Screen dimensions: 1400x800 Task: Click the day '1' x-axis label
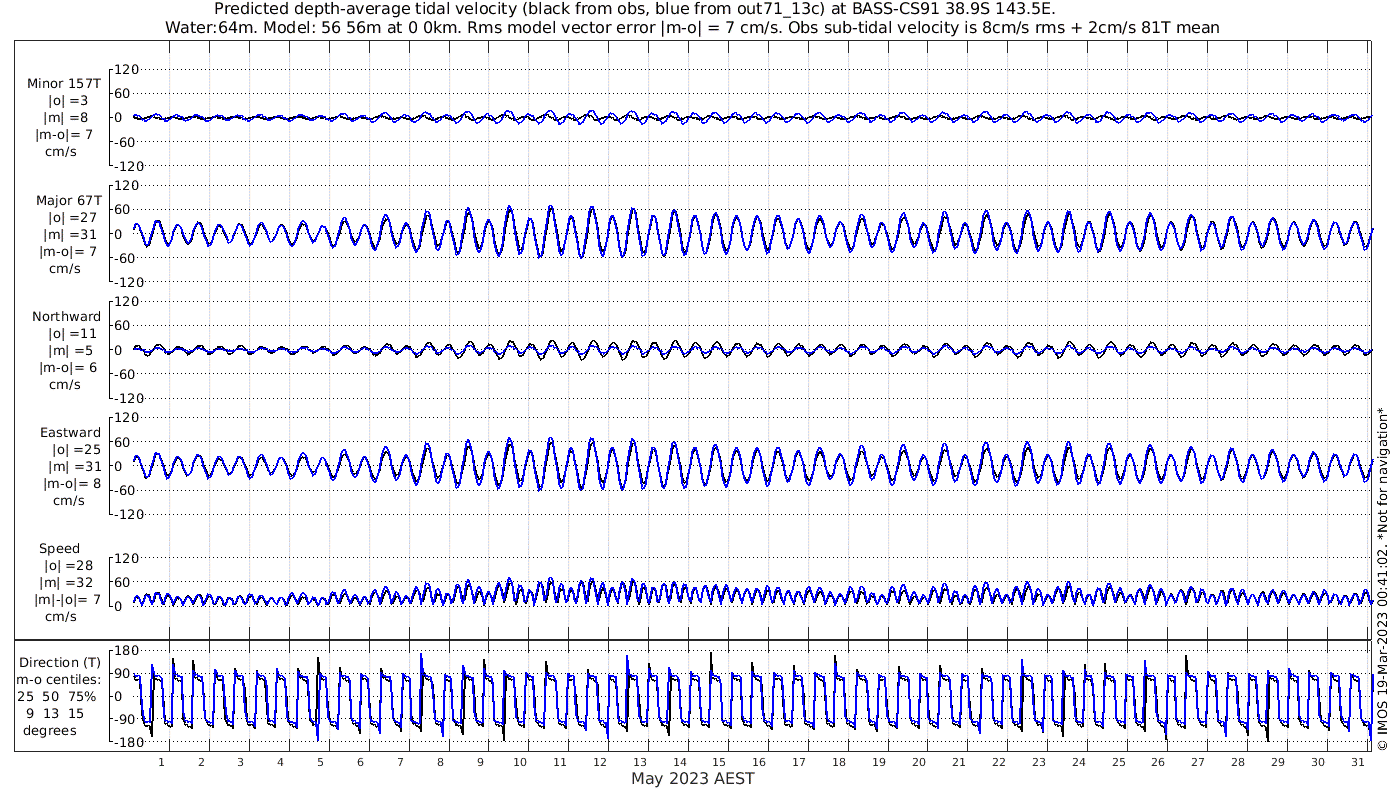161,762
